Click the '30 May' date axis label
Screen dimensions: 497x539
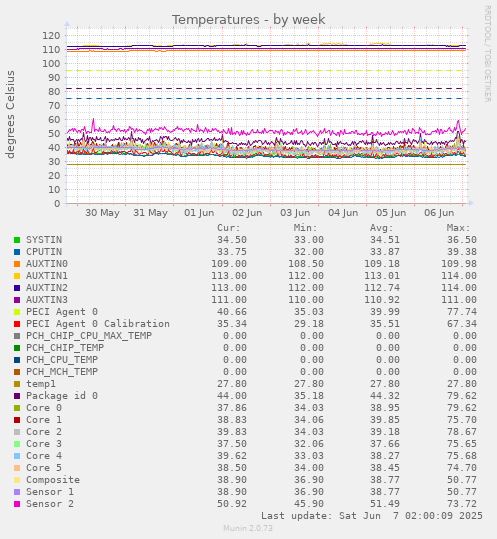102,213
